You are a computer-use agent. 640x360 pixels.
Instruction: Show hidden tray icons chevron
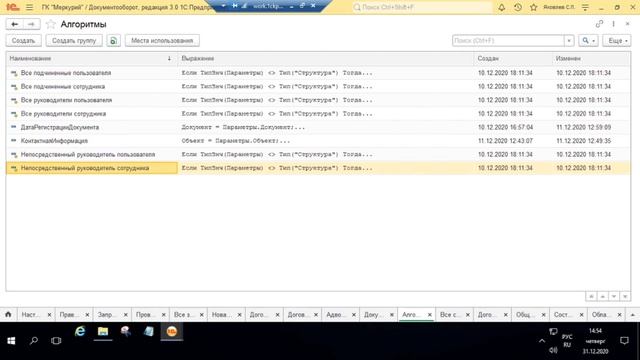tap(542, 340)
